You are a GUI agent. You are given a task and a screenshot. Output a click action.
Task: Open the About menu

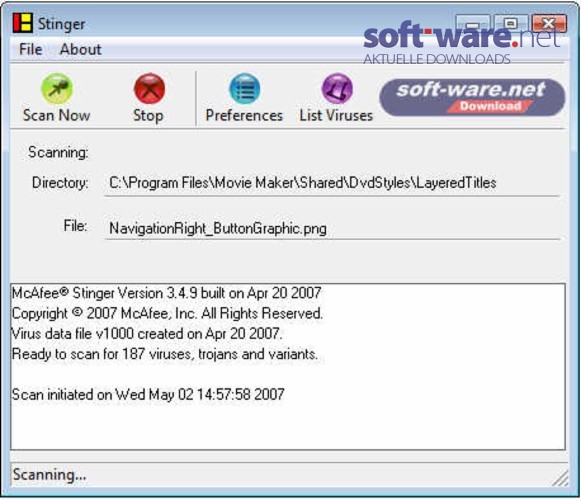pyautogui.click(x=80, y=49)
